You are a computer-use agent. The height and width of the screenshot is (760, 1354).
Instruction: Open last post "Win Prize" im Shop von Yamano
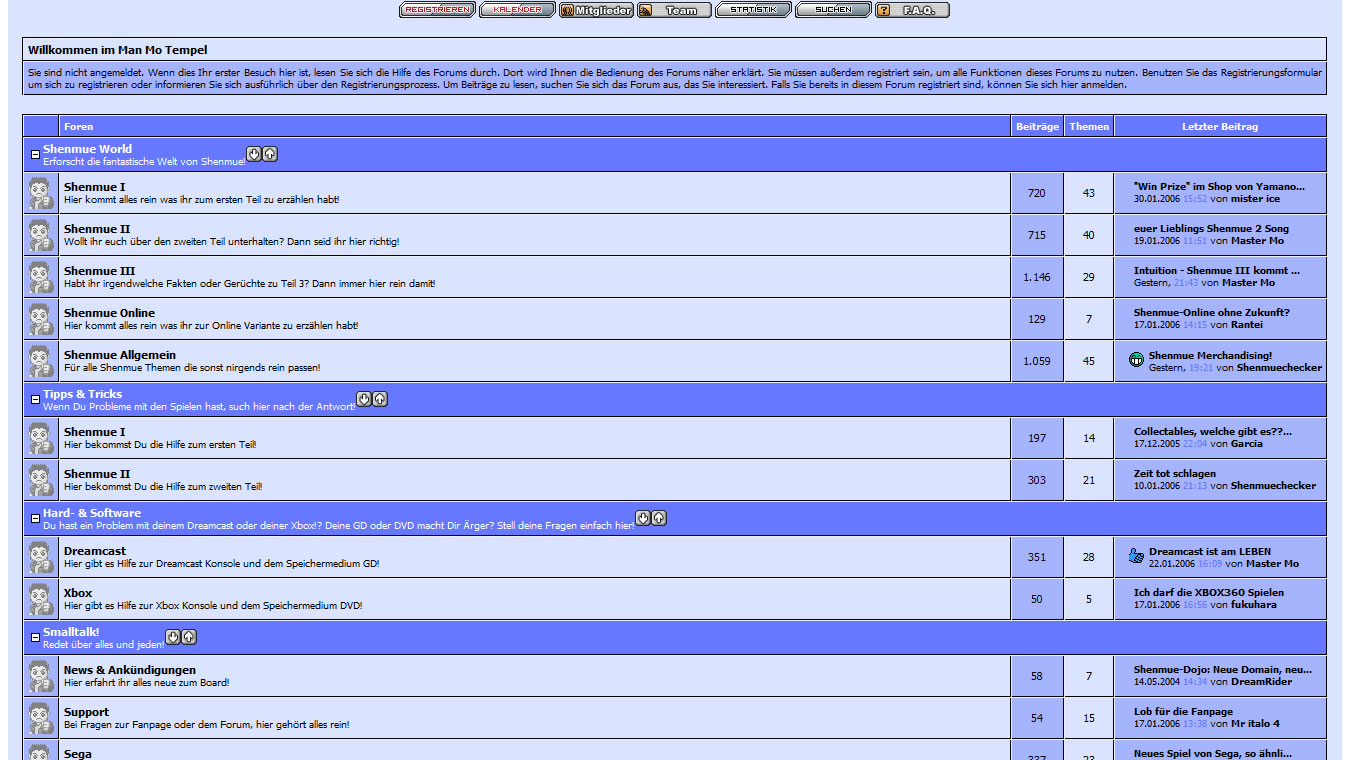coord(1219,186)
